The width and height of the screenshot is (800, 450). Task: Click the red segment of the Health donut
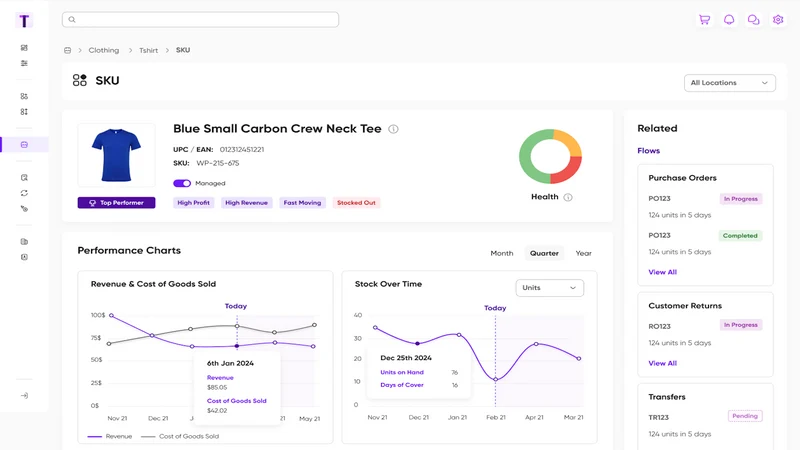[569, 173]
